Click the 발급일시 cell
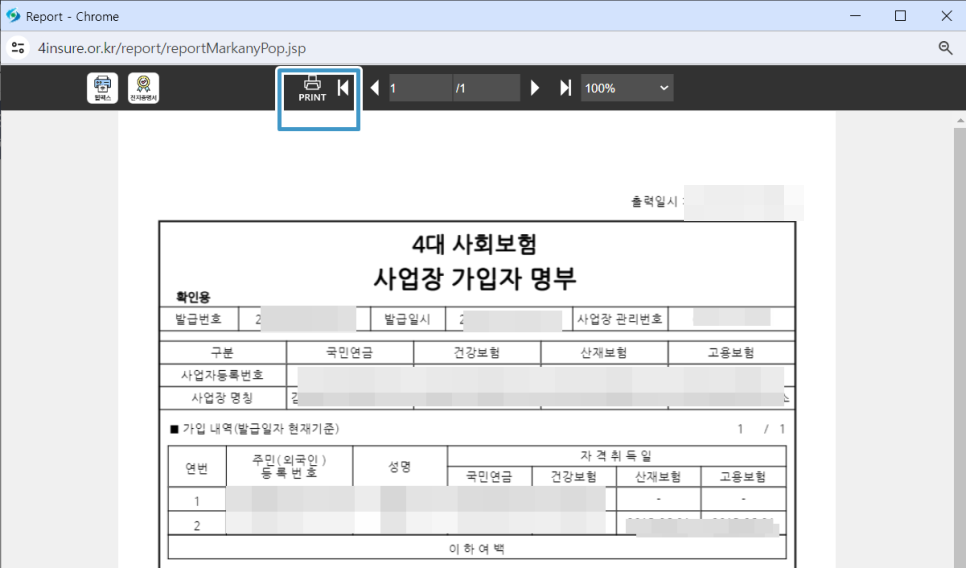Viewport: 966px width, 568px height. [x=407, y=318]
